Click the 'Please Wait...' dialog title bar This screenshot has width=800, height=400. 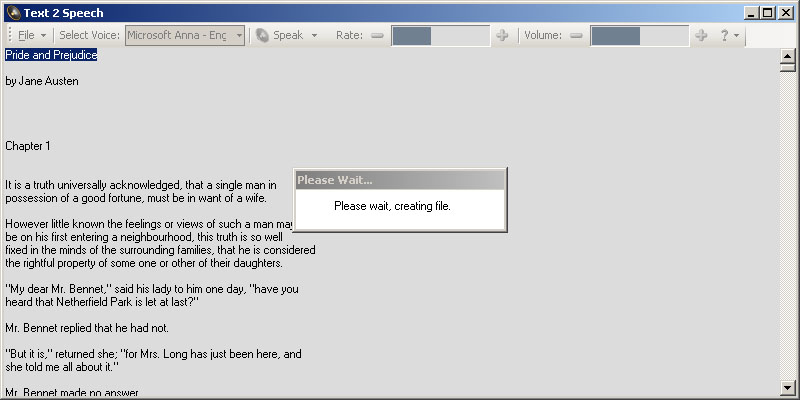coord(400,180)
